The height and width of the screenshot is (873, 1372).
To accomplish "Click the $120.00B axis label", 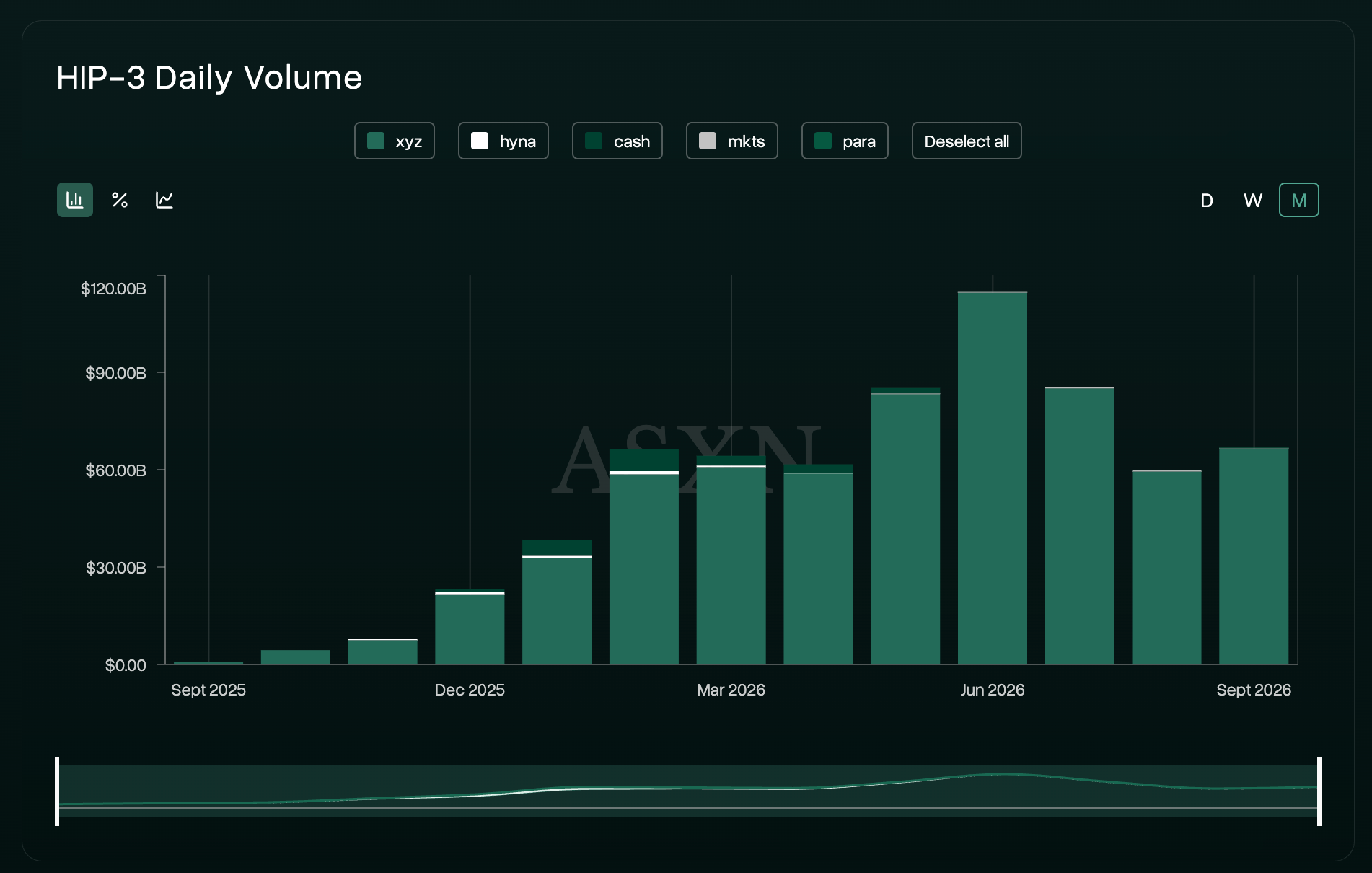I will click(113, 289).
